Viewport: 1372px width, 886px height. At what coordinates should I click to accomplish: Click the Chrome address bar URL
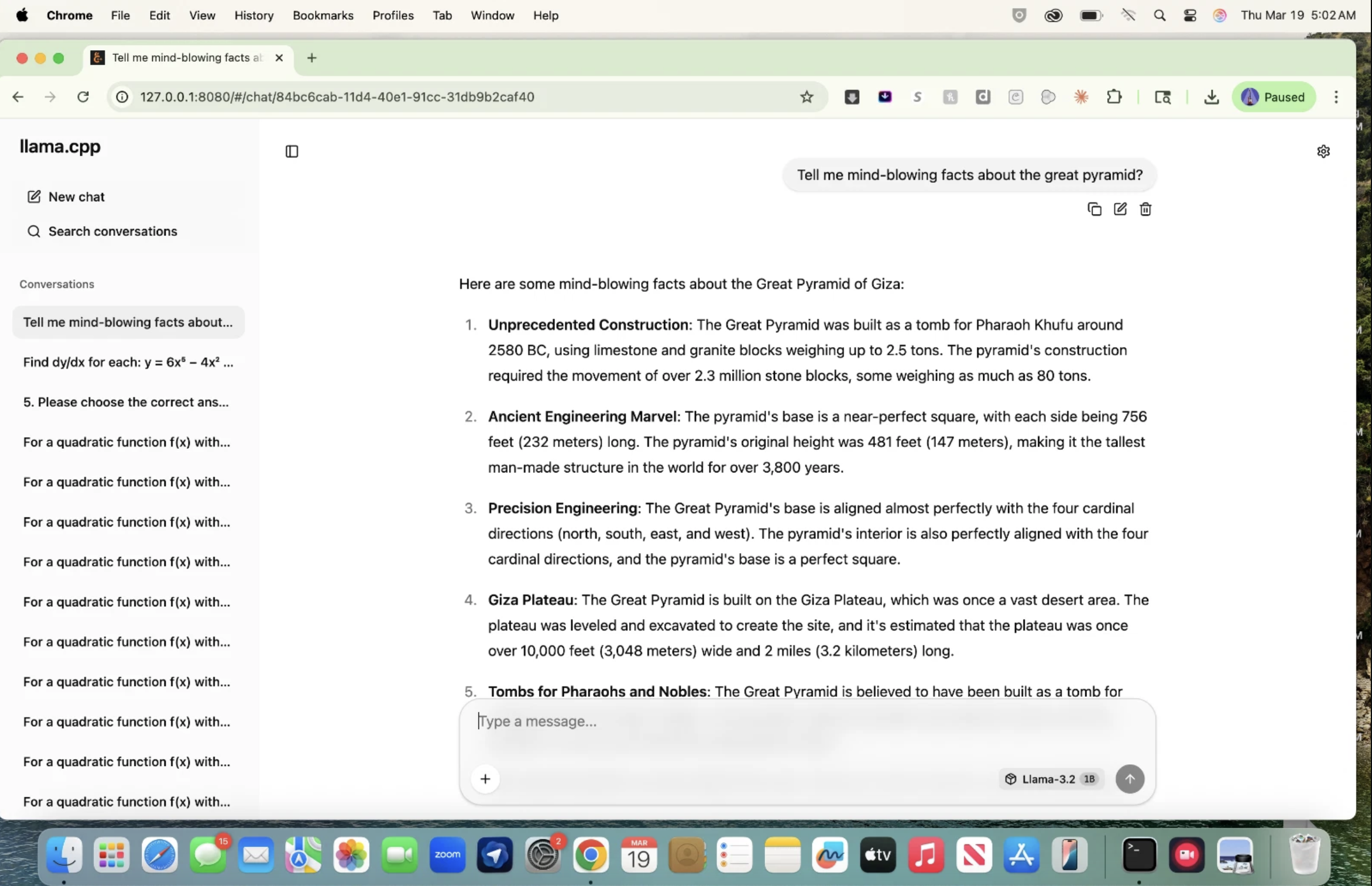pos(337,97)
